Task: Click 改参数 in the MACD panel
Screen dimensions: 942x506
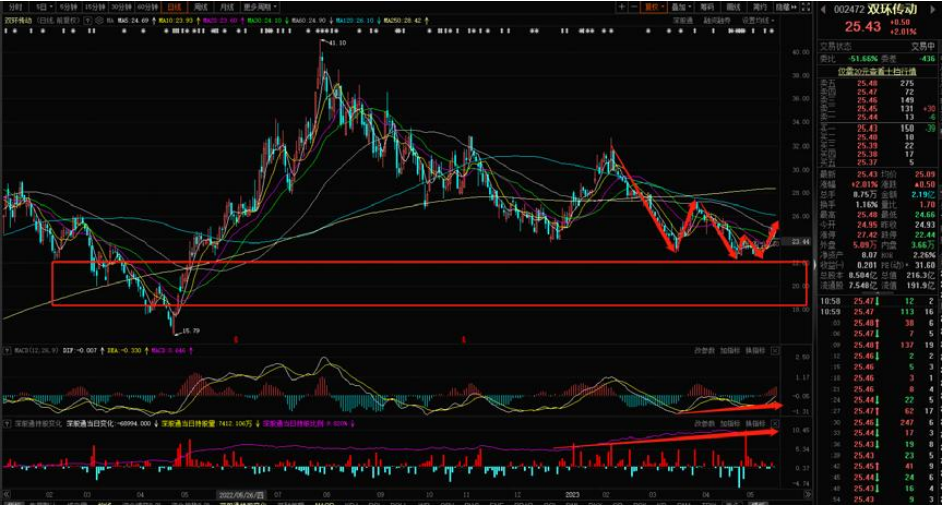Action: [x=703, y=351]
